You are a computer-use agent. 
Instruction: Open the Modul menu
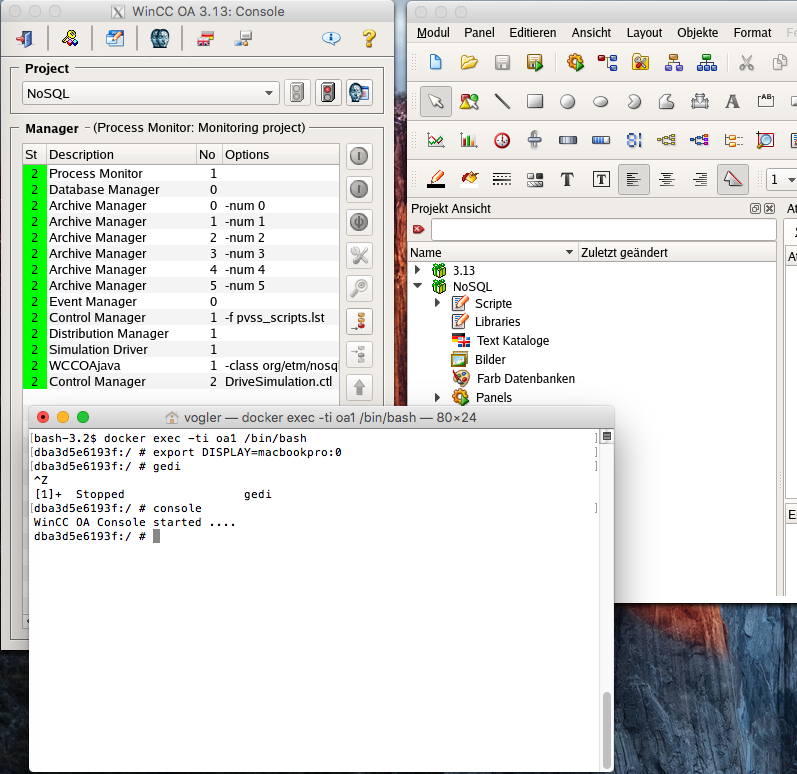click(x=433, y=33)
